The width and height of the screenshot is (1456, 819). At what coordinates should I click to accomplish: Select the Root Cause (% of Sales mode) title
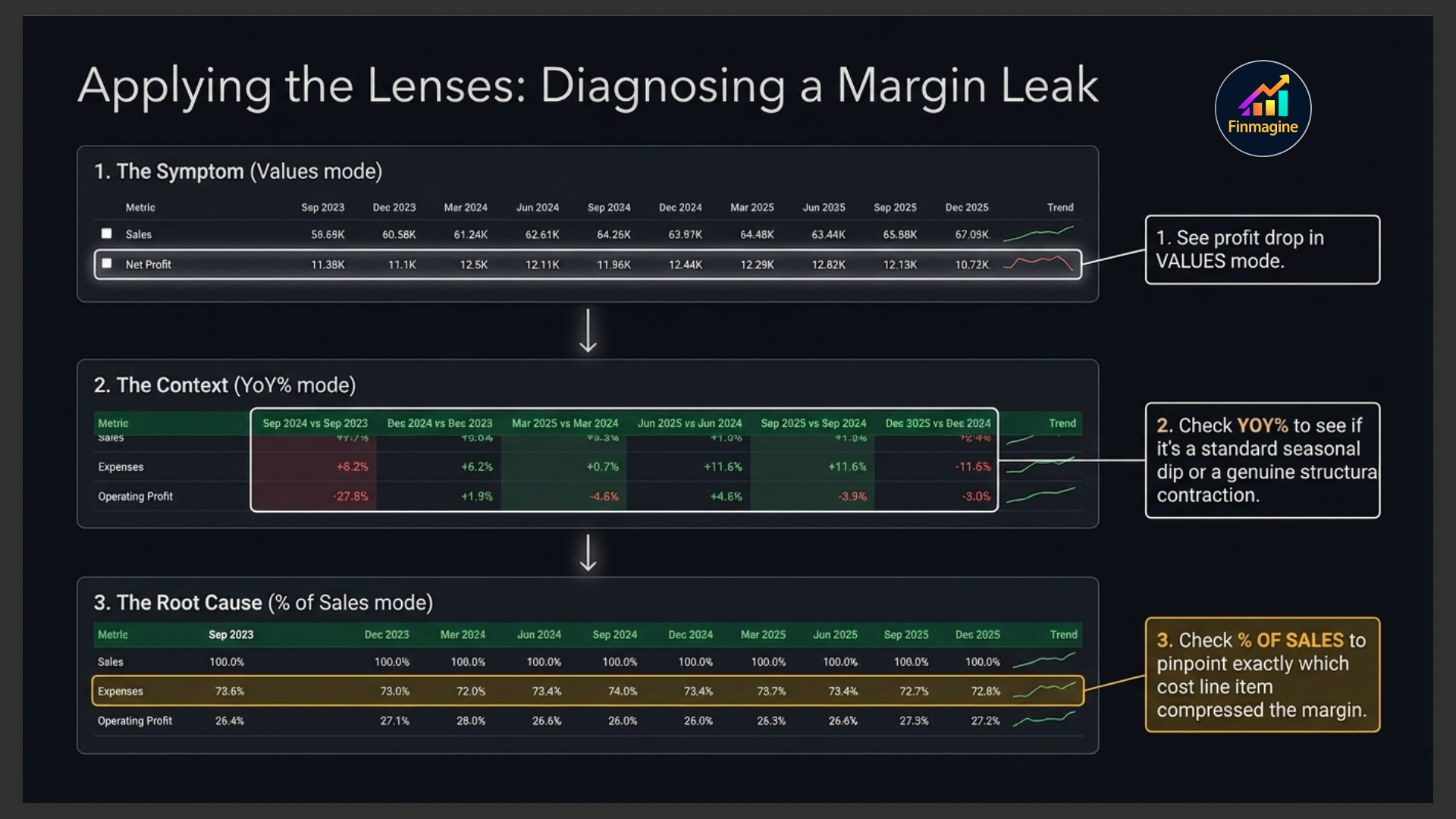[x=262, y=603]
